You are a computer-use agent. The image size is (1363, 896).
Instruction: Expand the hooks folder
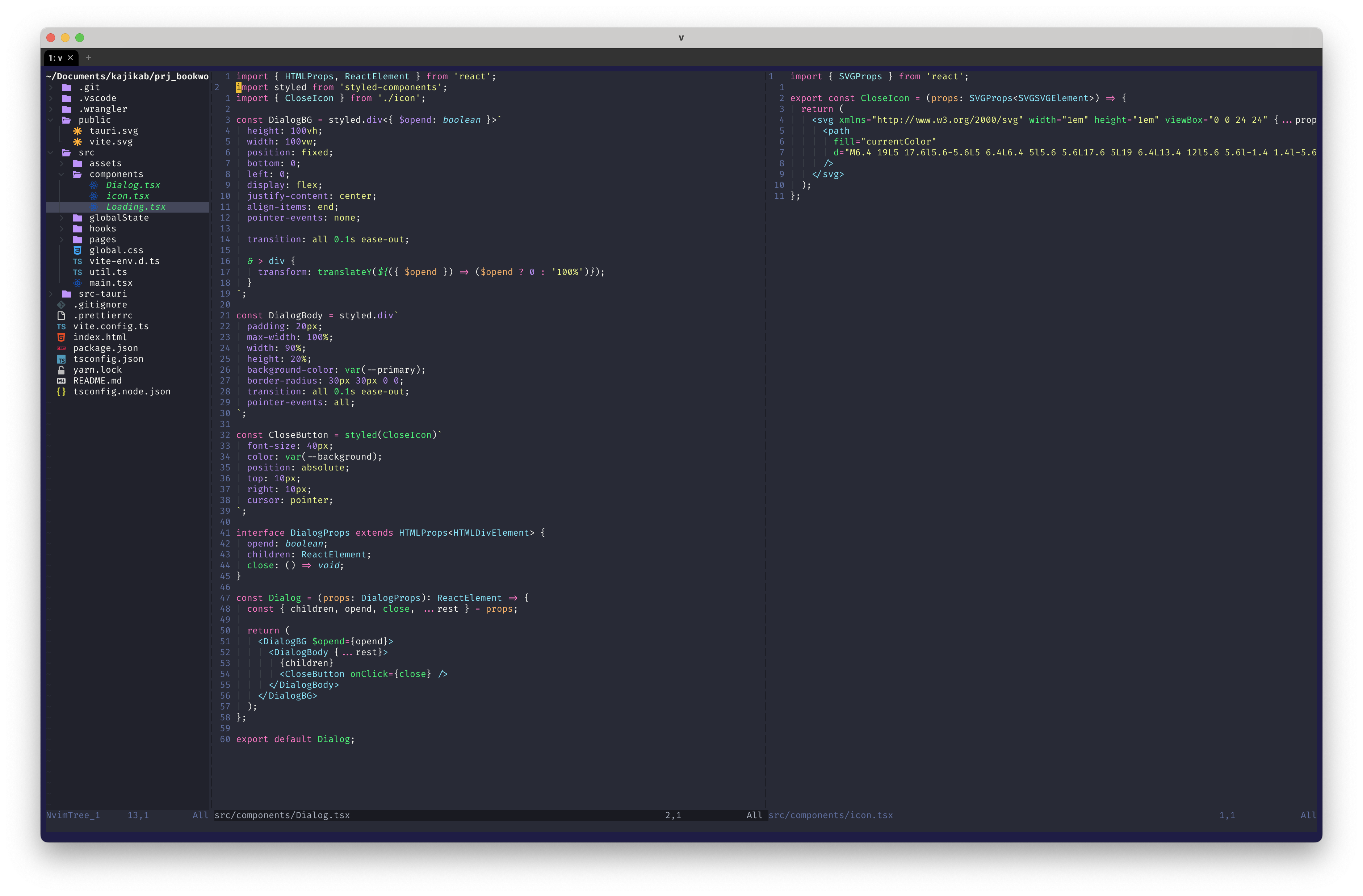(x=61, y=229)
